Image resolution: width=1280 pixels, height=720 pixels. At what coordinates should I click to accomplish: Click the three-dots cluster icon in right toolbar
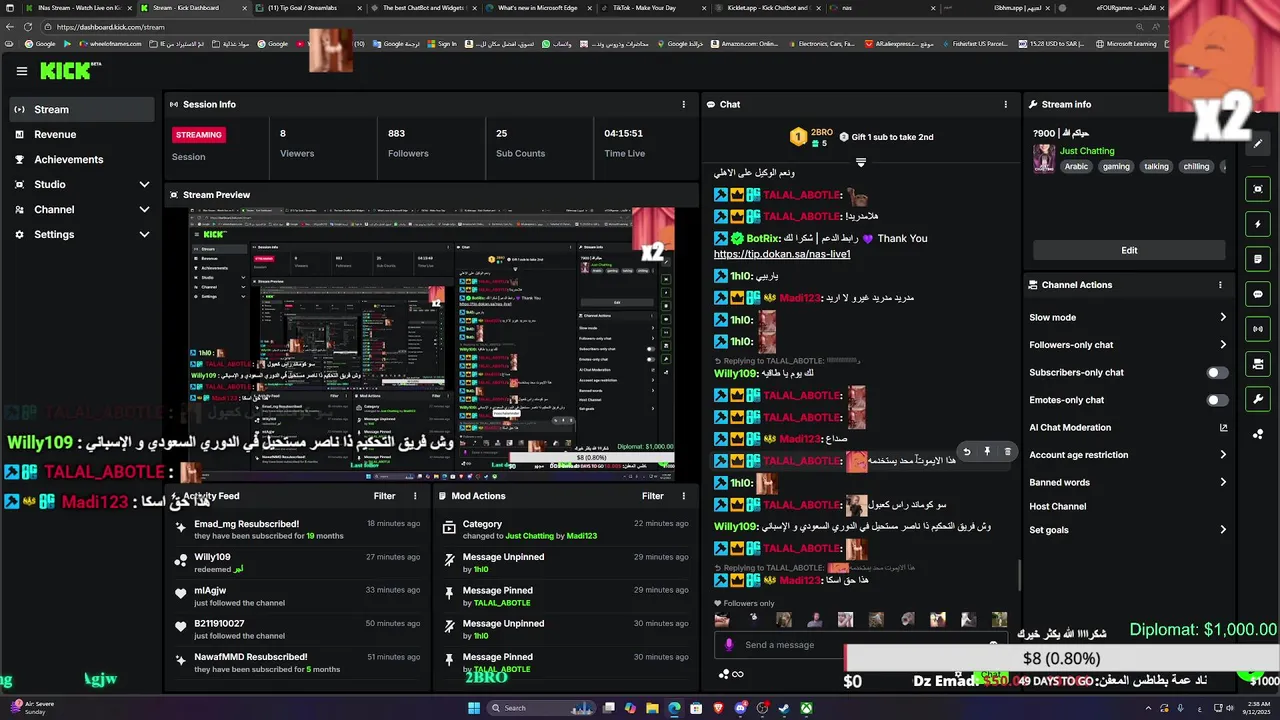[x=1258, y=434]
